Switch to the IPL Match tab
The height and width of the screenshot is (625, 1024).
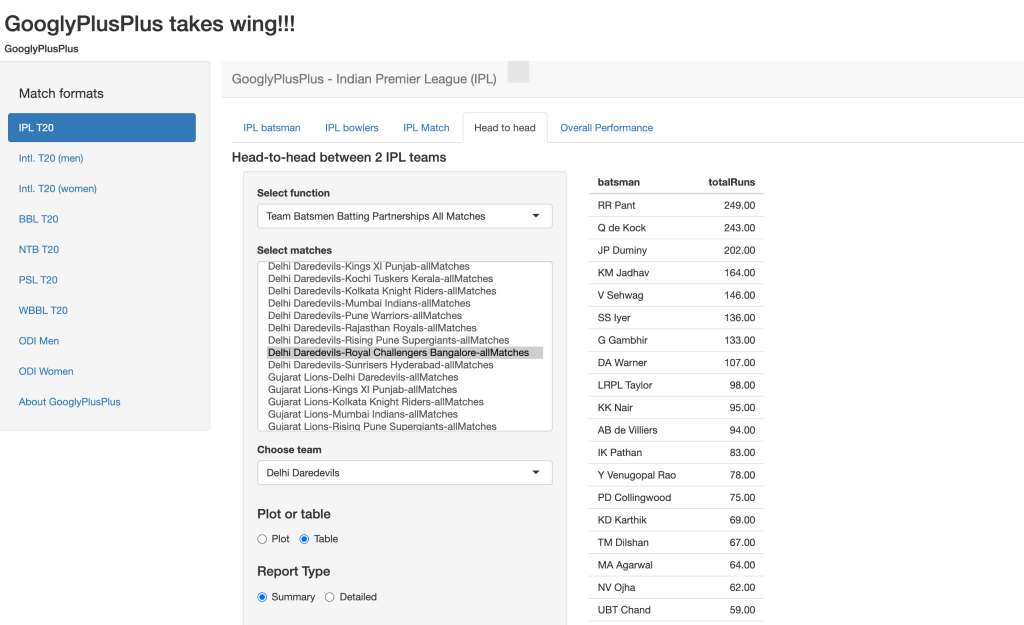pyautogui.click(x=426, y=128)
